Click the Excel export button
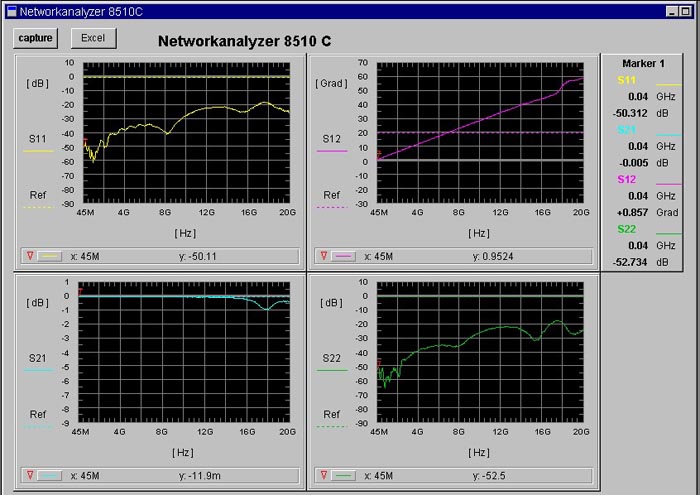Screen dimensions: 700x495 [93, 38]
